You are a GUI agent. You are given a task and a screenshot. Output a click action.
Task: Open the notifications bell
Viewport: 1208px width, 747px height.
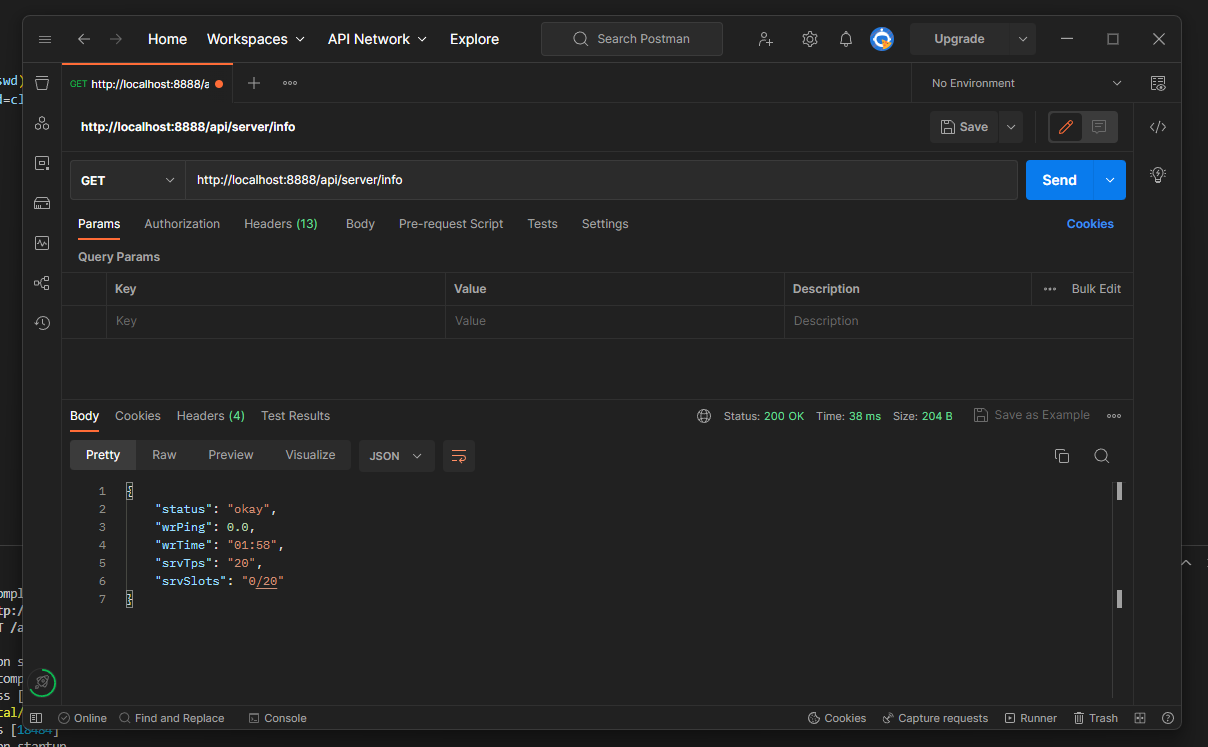[846, 39]
